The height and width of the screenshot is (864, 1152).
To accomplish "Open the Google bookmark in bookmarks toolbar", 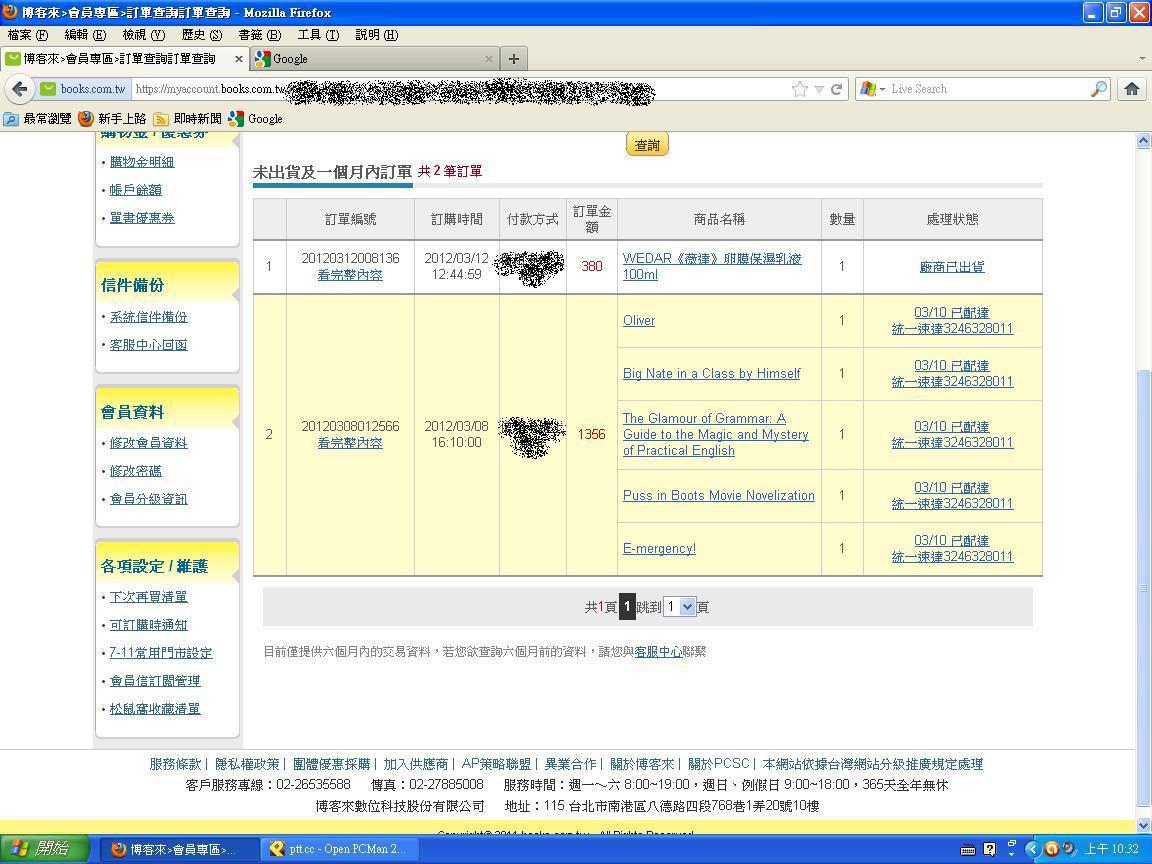I will click(x=256, y=119).
